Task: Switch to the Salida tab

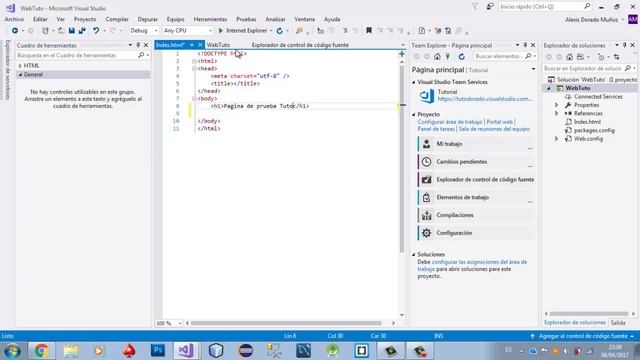Action: tap(618, 322)
